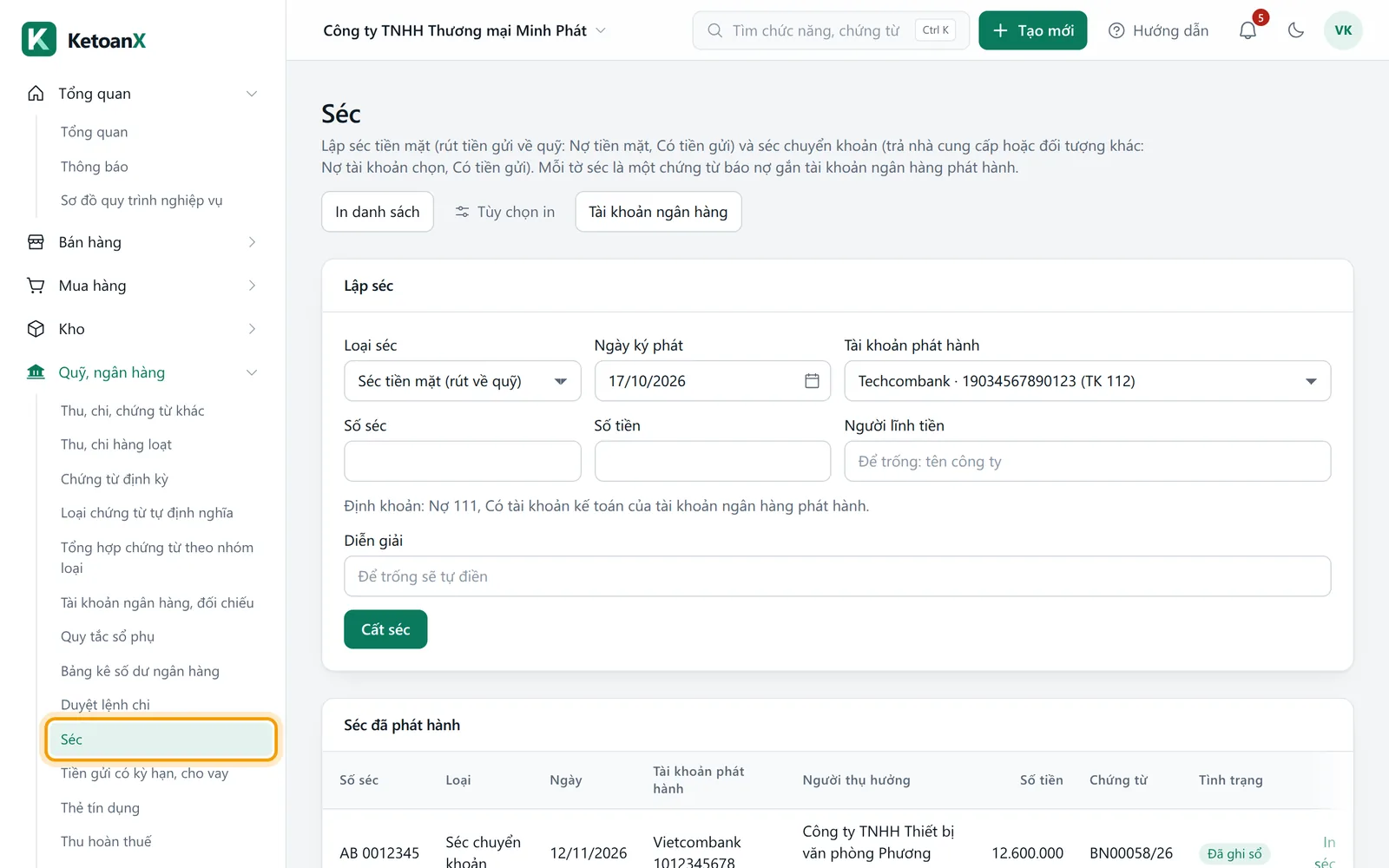Click cheque number AB 0012345

coord(379,853)
